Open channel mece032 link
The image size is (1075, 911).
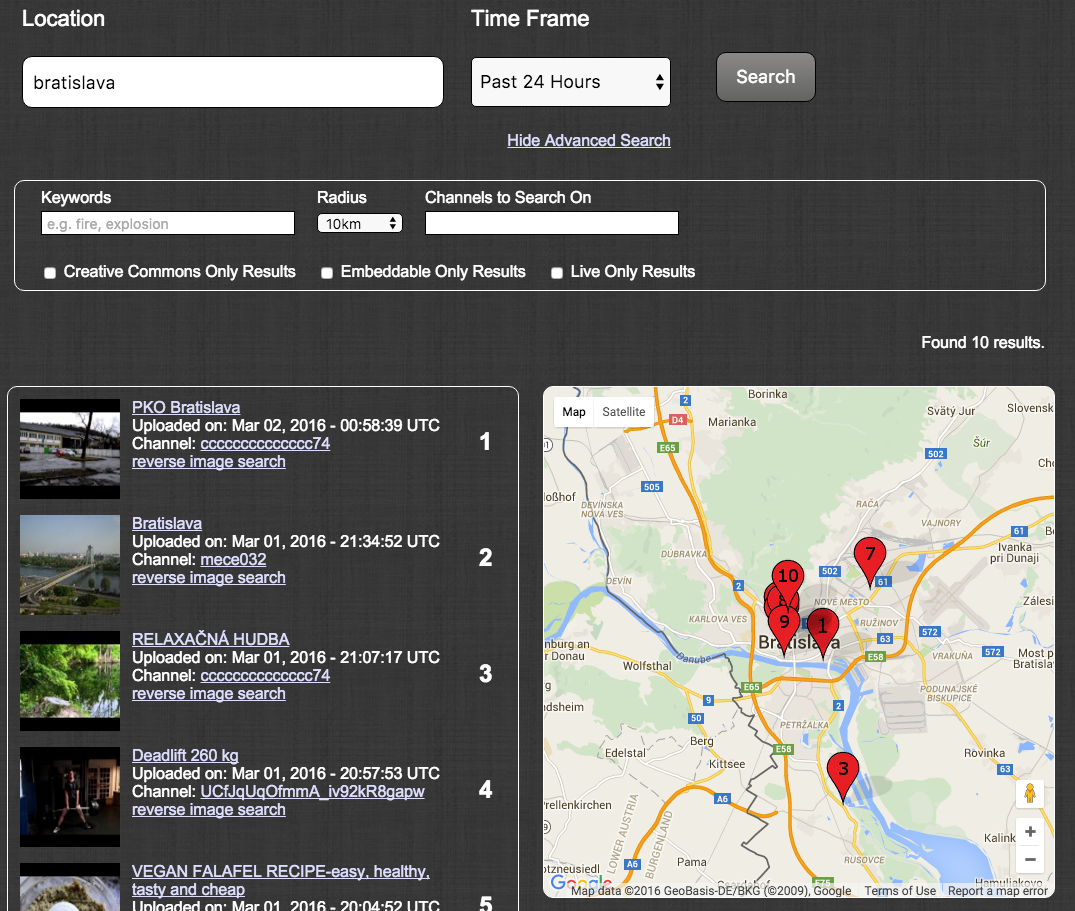(x=233, y=559)
